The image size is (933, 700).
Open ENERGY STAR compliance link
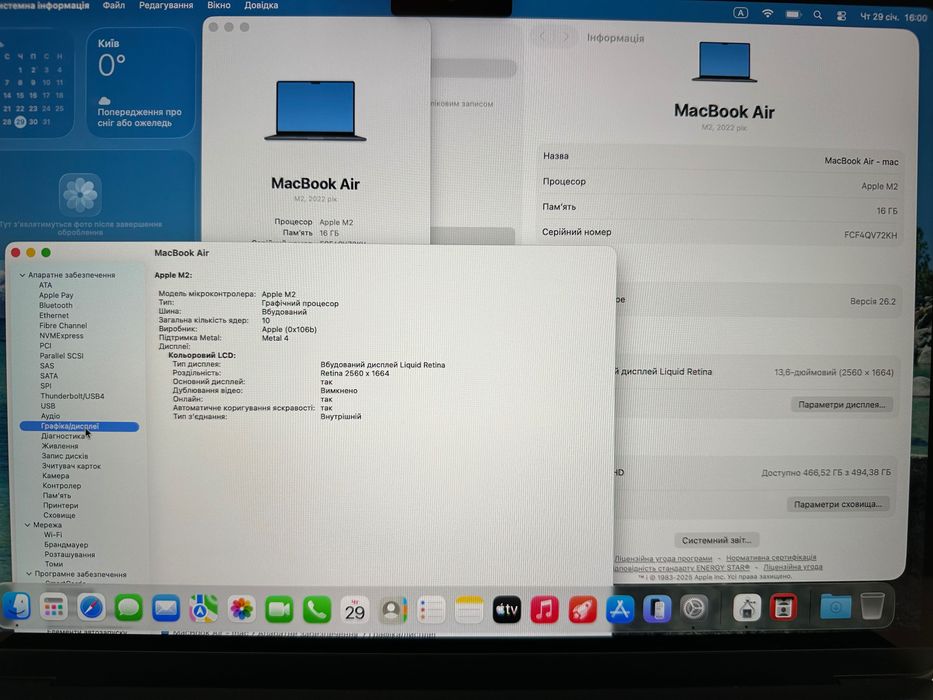click(681, 567)
